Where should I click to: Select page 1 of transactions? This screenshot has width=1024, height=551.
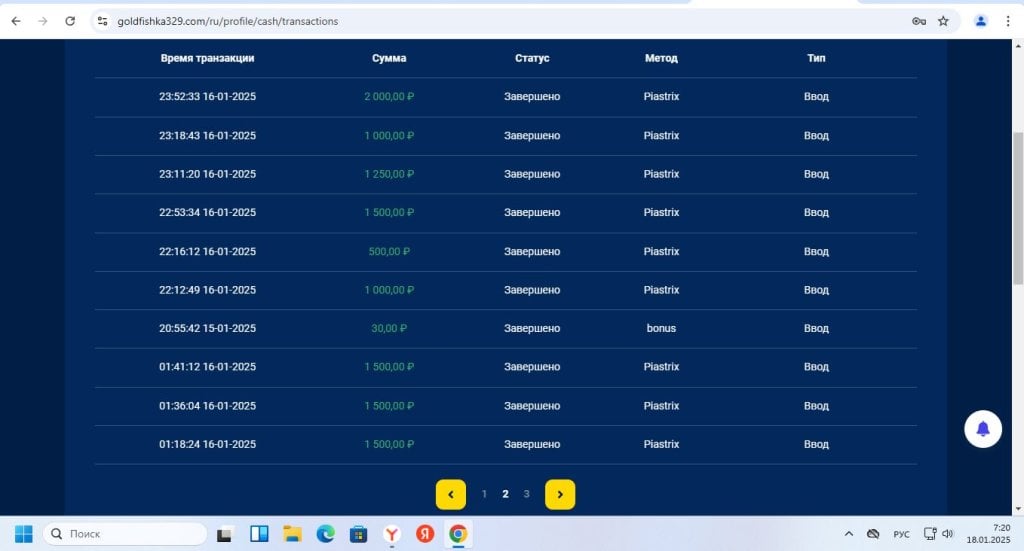[x=484, y=494]
